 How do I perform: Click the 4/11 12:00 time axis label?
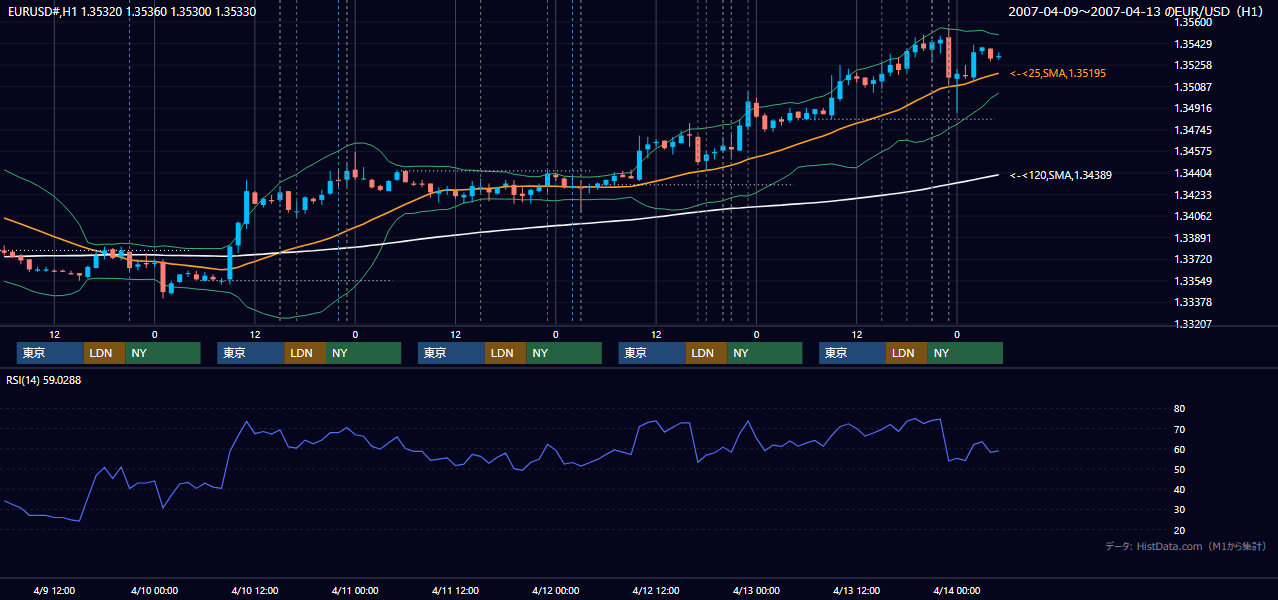click(x=455, y=590)
